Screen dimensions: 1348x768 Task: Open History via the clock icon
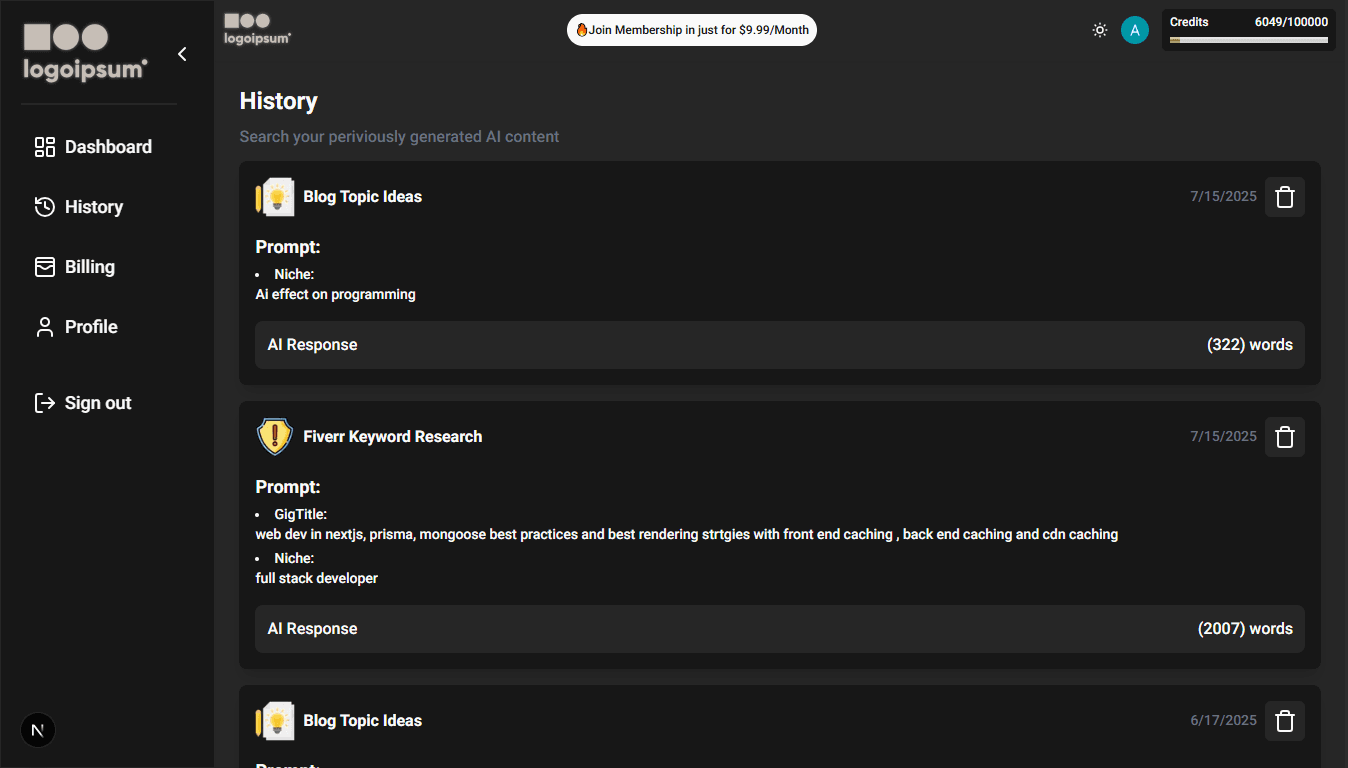point(44,206)
